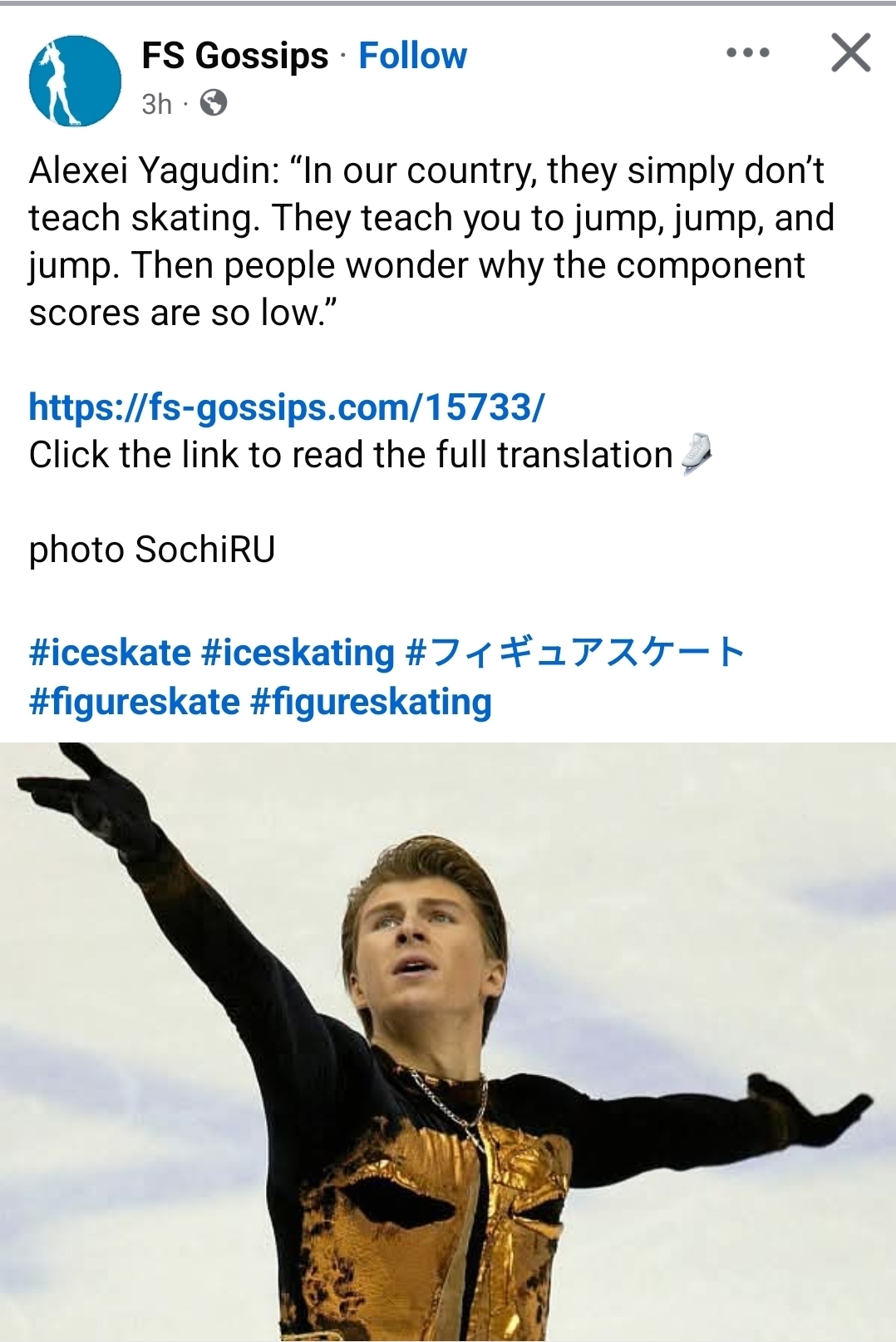This screenshot has height=1342, width=896.
Task: Click the ice skate emoji
Action: tap(697, 454)
